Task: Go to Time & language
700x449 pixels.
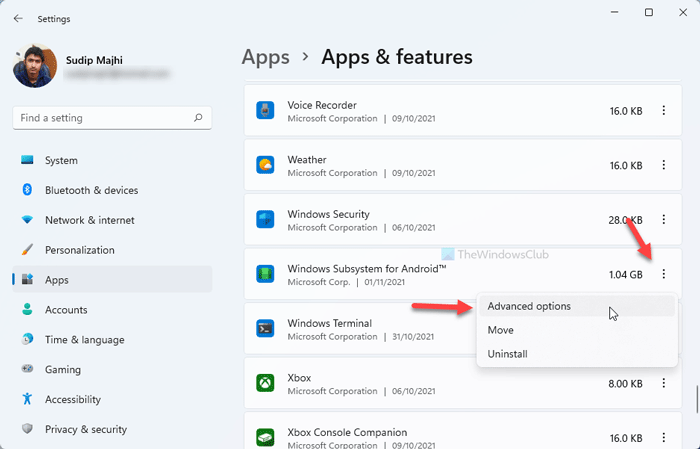Action: coord(112,340)
